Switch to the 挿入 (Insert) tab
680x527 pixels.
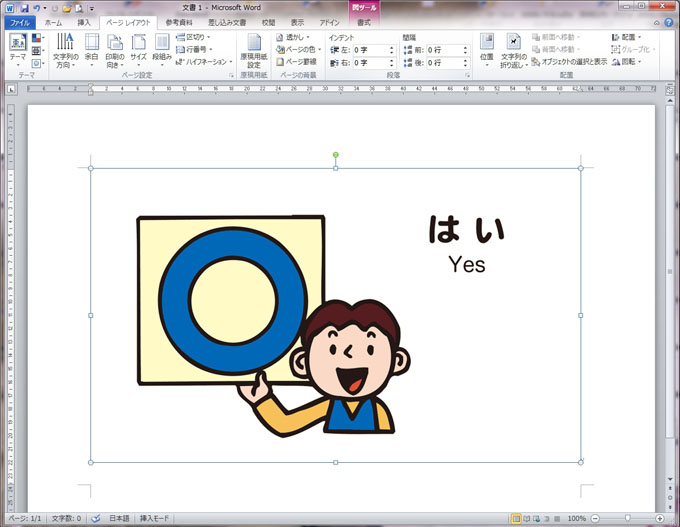84,21
